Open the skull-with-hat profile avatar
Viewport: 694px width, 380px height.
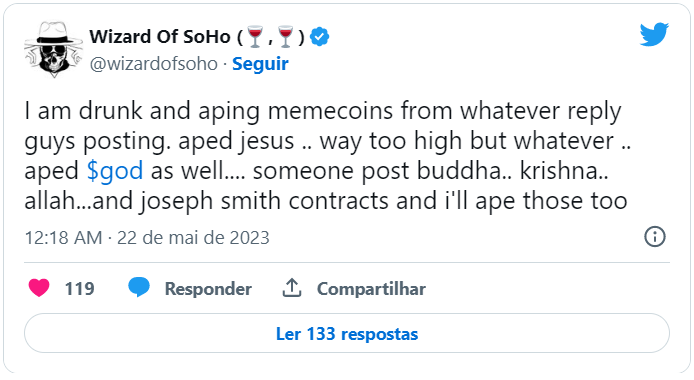point(54,50)
